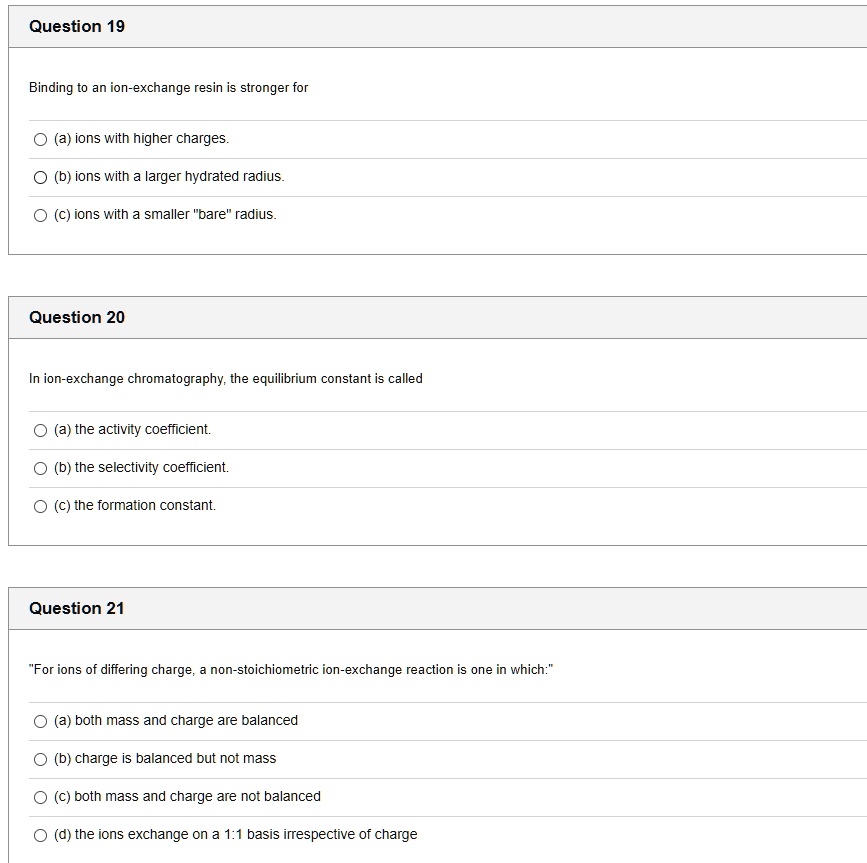Screen dimensions: 867x863
Task: Click the Question 19 header bar
Action: tap(76, 26)
